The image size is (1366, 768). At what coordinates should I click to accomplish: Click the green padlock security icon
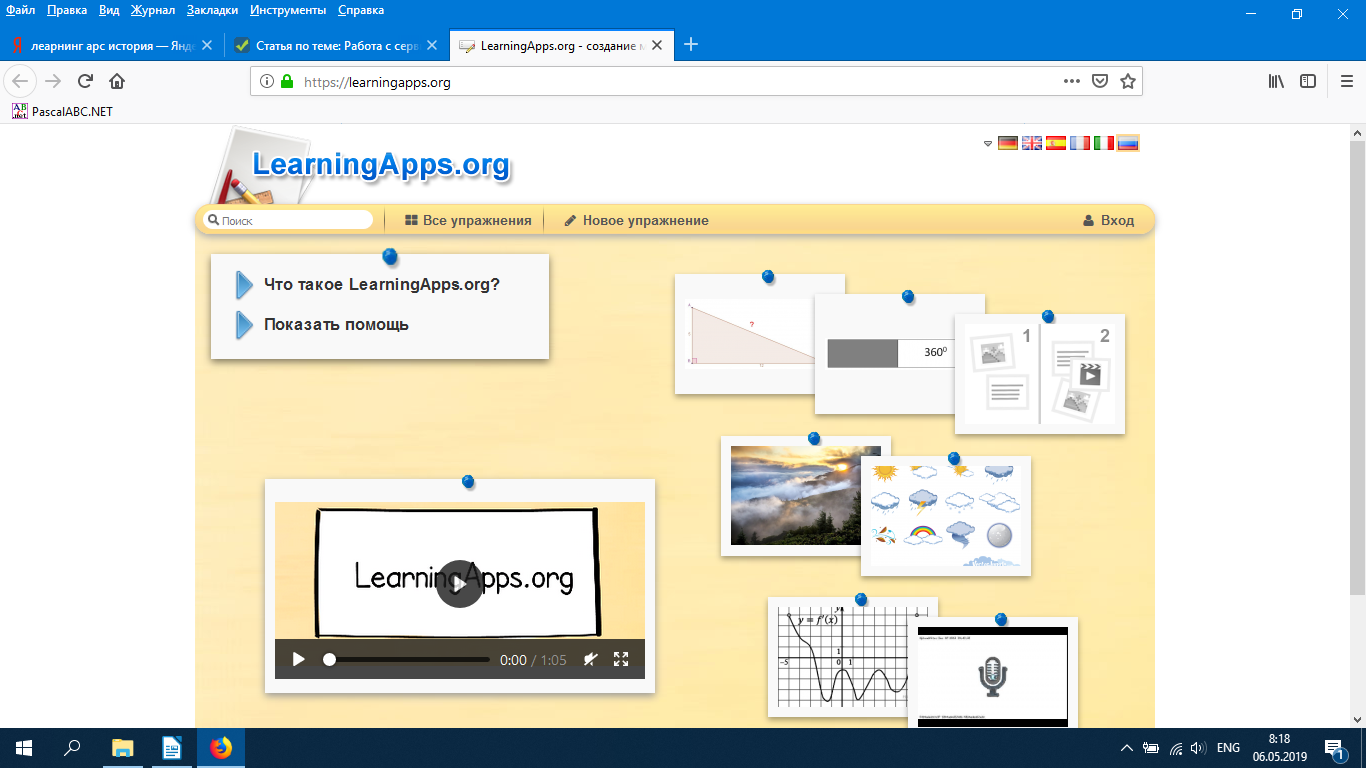pos(287,82)
